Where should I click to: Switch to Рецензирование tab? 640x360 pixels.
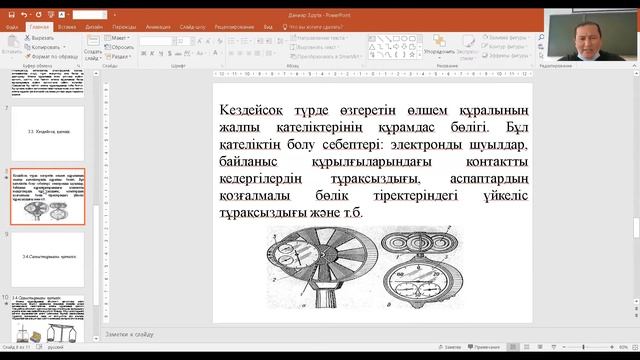[x=234, y=27]
